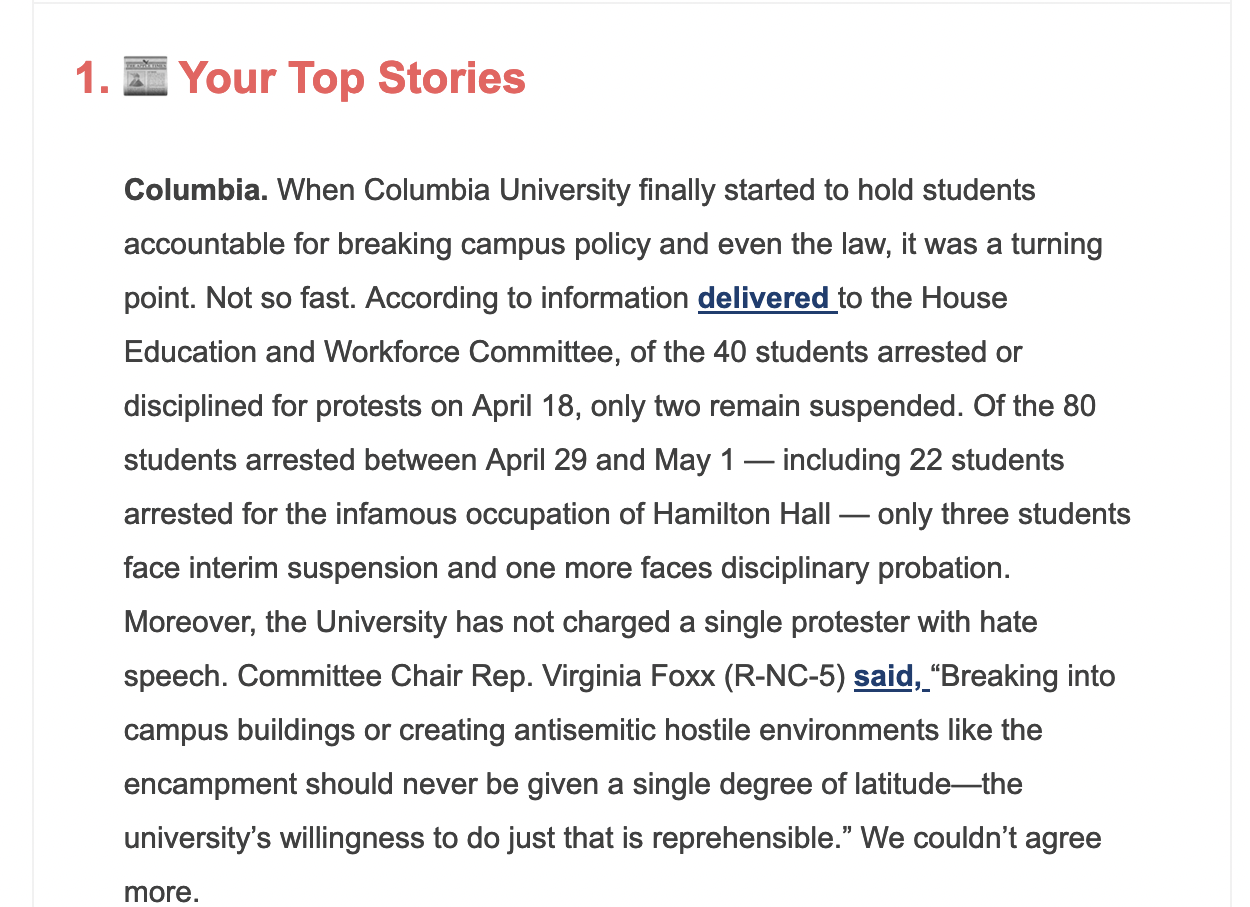Click the newspaper icon in the heading
This screenshot has height=907, width=1250.
coord(145,78)
